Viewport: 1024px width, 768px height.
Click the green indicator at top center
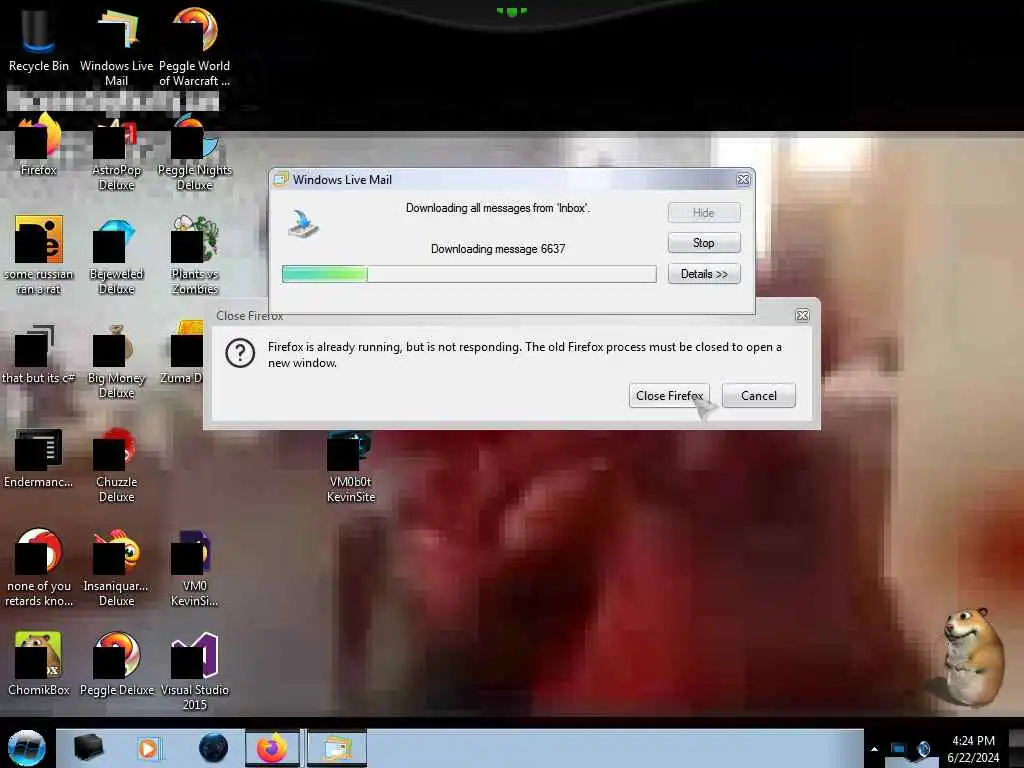click(511, 12)
